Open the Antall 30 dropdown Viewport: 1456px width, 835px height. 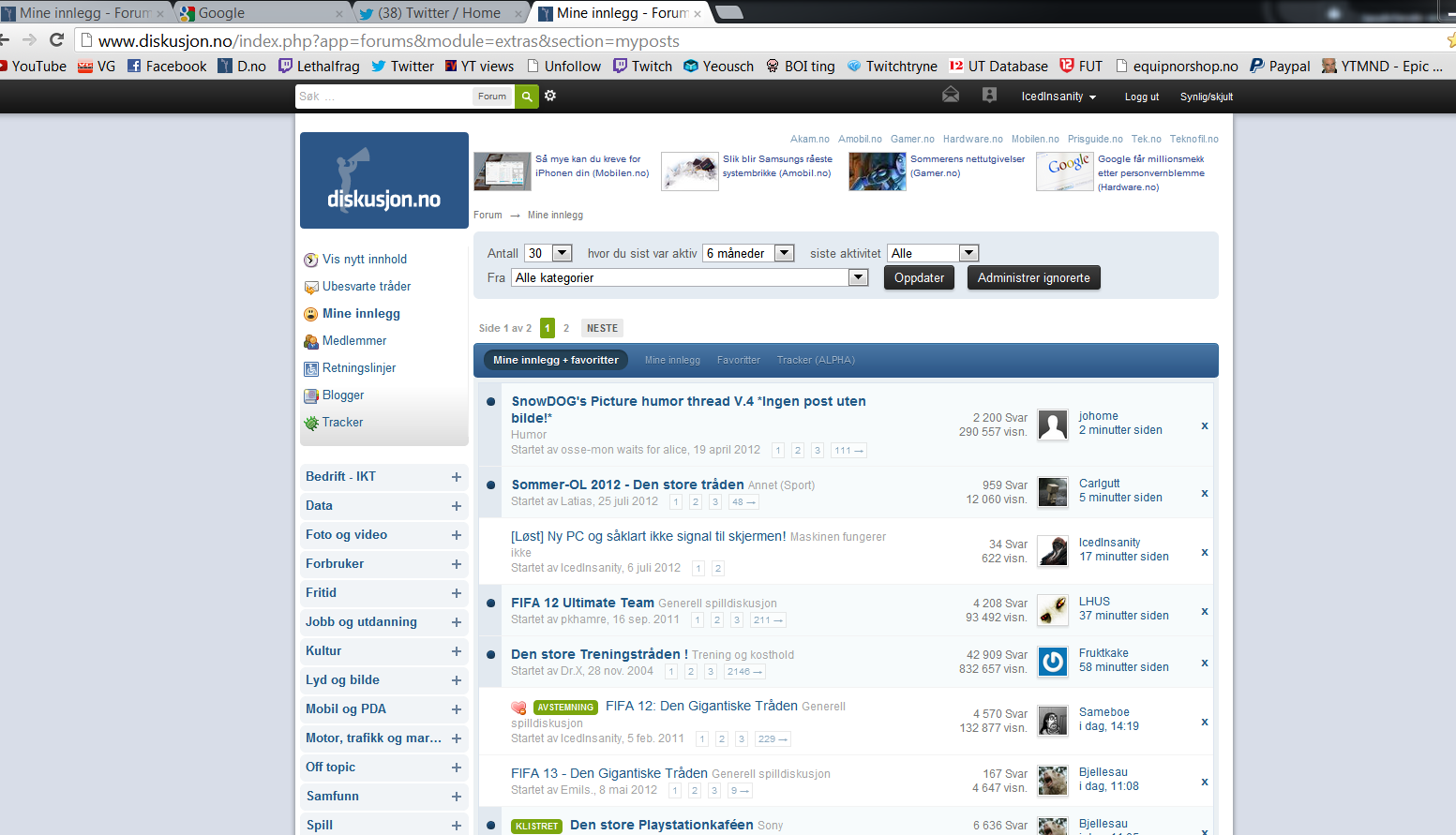click(548, 253)
